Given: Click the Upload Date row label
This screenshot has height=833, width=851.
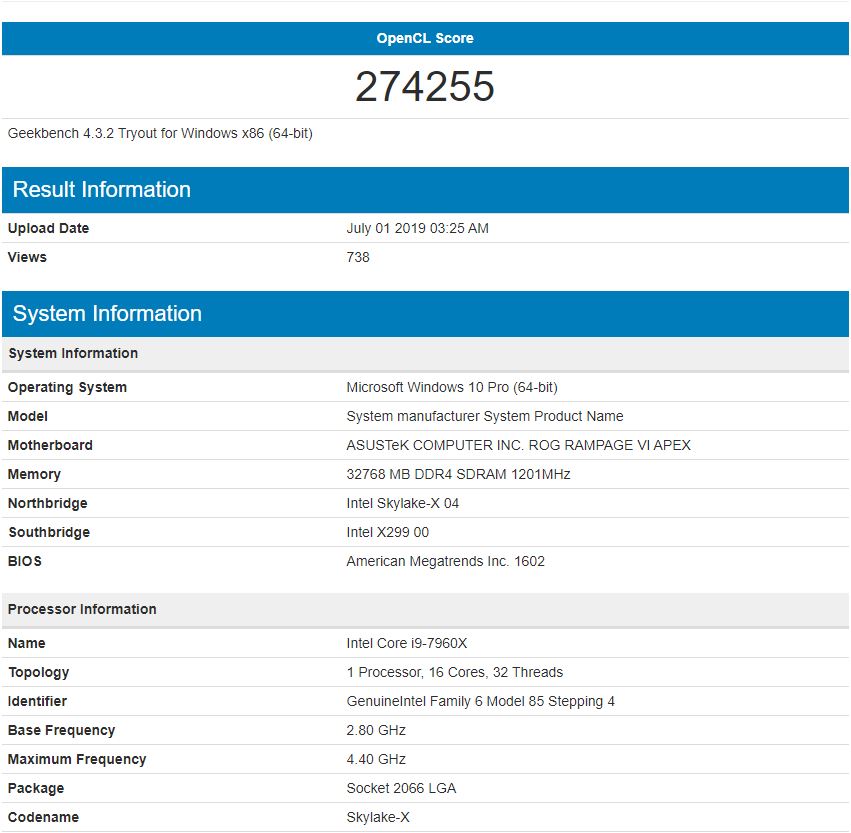Looking at the screenshot, I should pyautogui.click(x=46, y=228).
